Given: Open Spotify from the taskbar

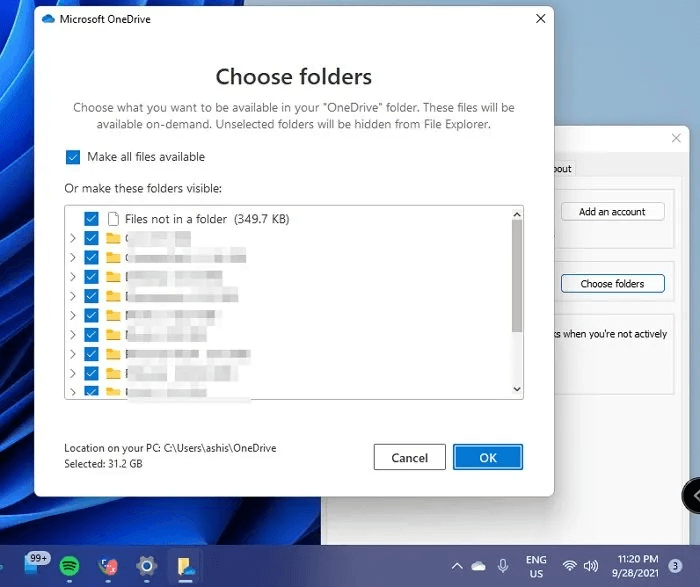Looking at the screenshot, I should click(69, 565).
